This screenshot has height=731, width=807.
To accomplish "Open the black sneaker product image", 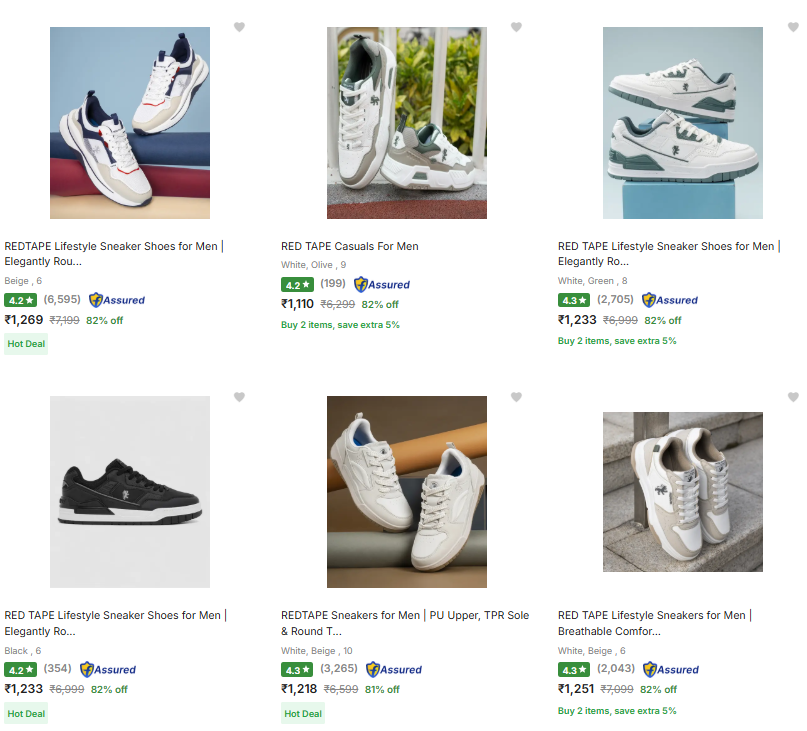I will tap(130, 492).
